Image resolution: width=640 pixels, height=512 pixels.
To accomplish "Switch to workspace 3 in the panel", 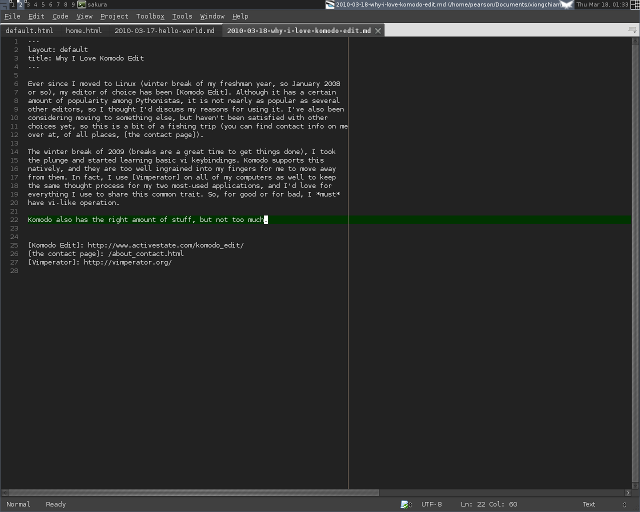I will click(x=28, y=4).
